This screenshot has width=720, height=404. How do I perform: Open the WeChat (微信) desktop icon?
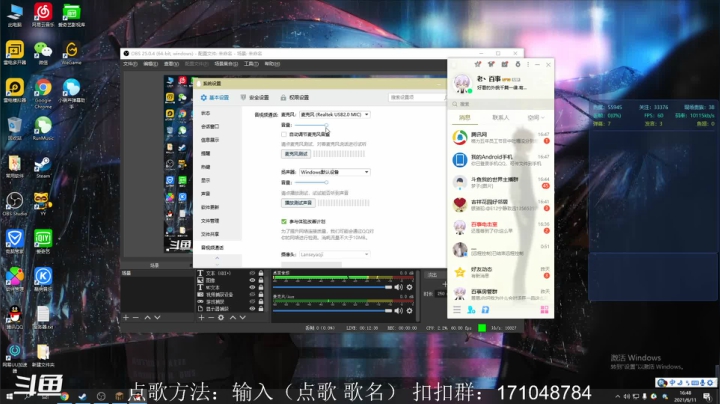(43, 53)
